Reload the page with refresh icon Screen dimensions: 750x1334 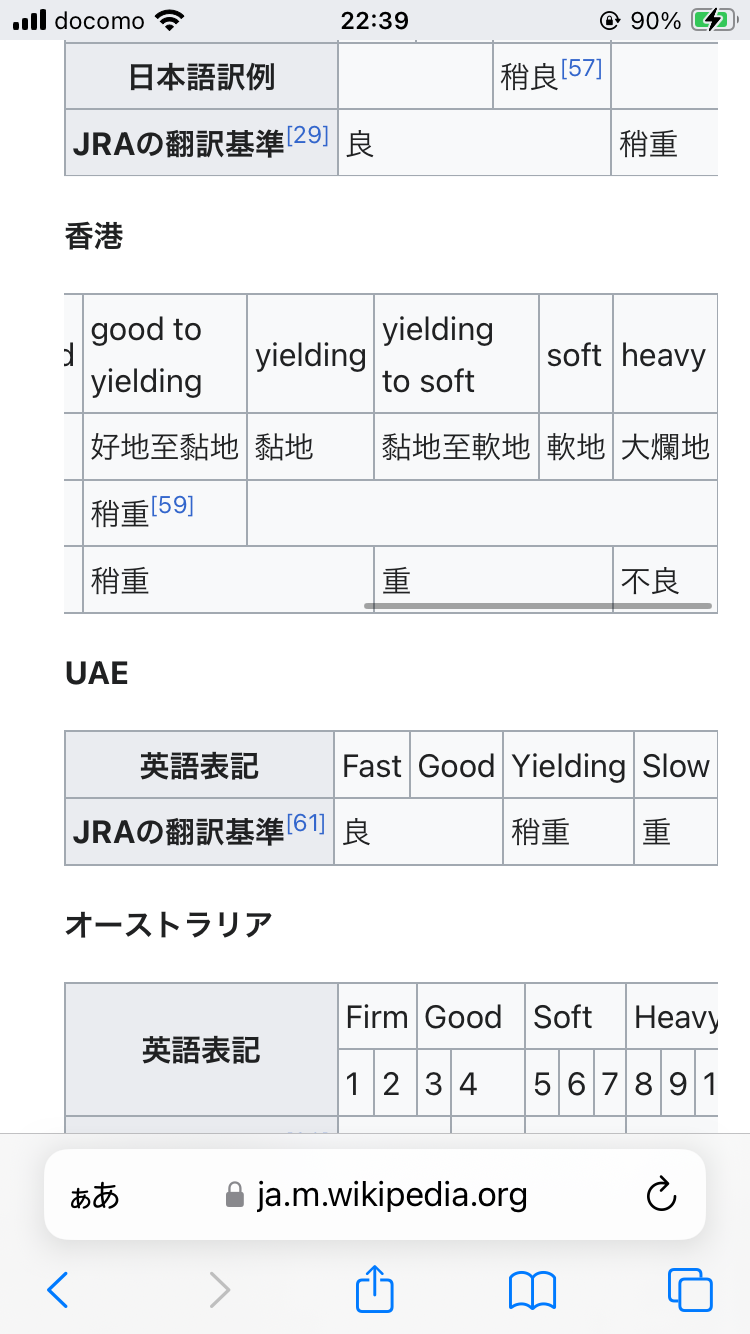point(661,1194)
